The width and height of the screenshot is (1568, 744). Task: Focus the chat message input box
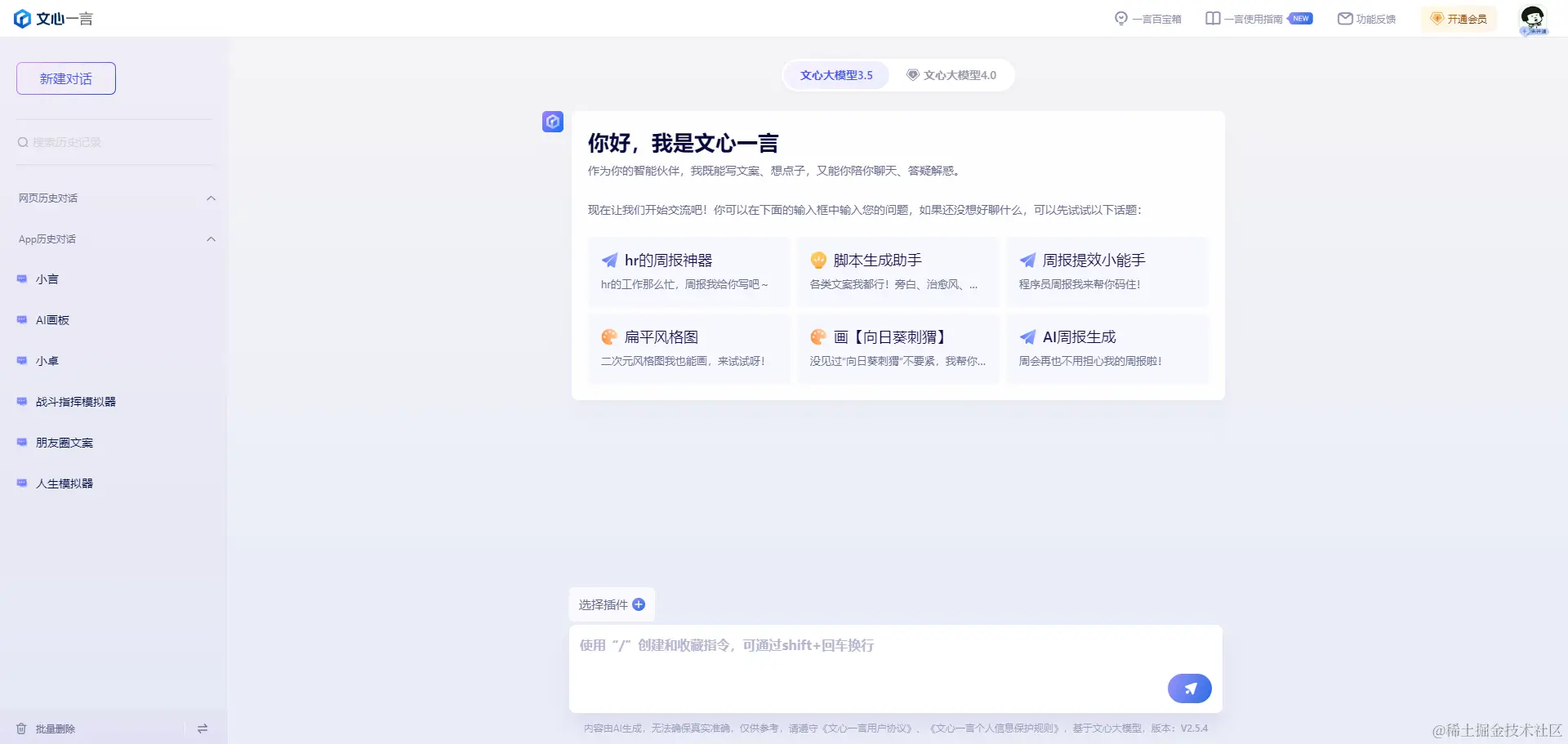895,668
